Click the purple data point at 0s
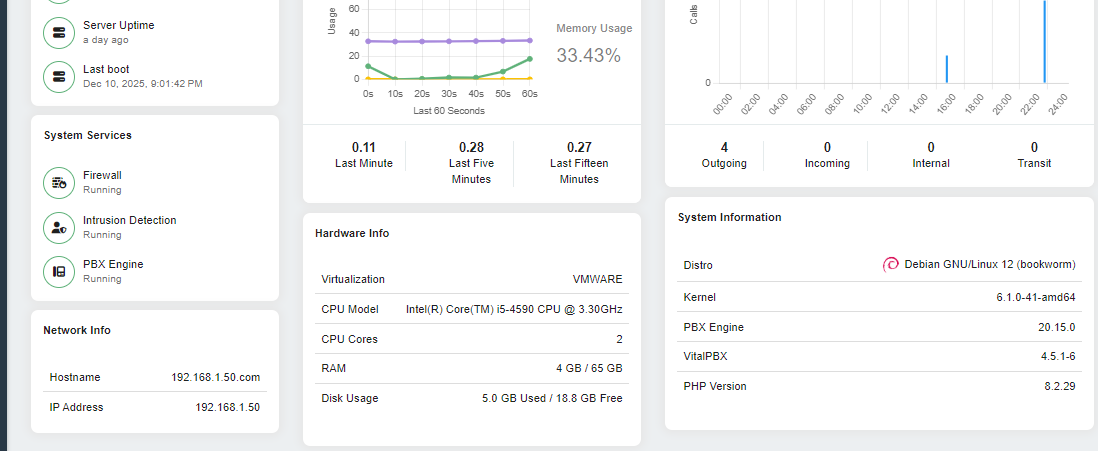The height and width of the screenshot is (451, 1098). (368, 41)
